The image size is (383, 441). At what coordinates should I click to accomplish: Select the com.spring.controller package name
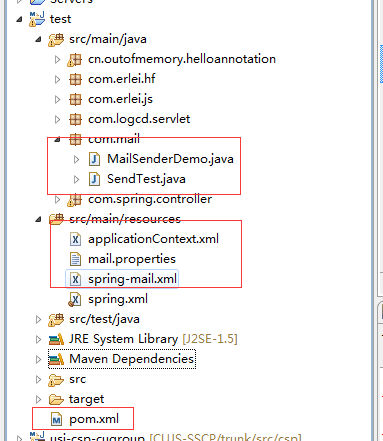150,199
